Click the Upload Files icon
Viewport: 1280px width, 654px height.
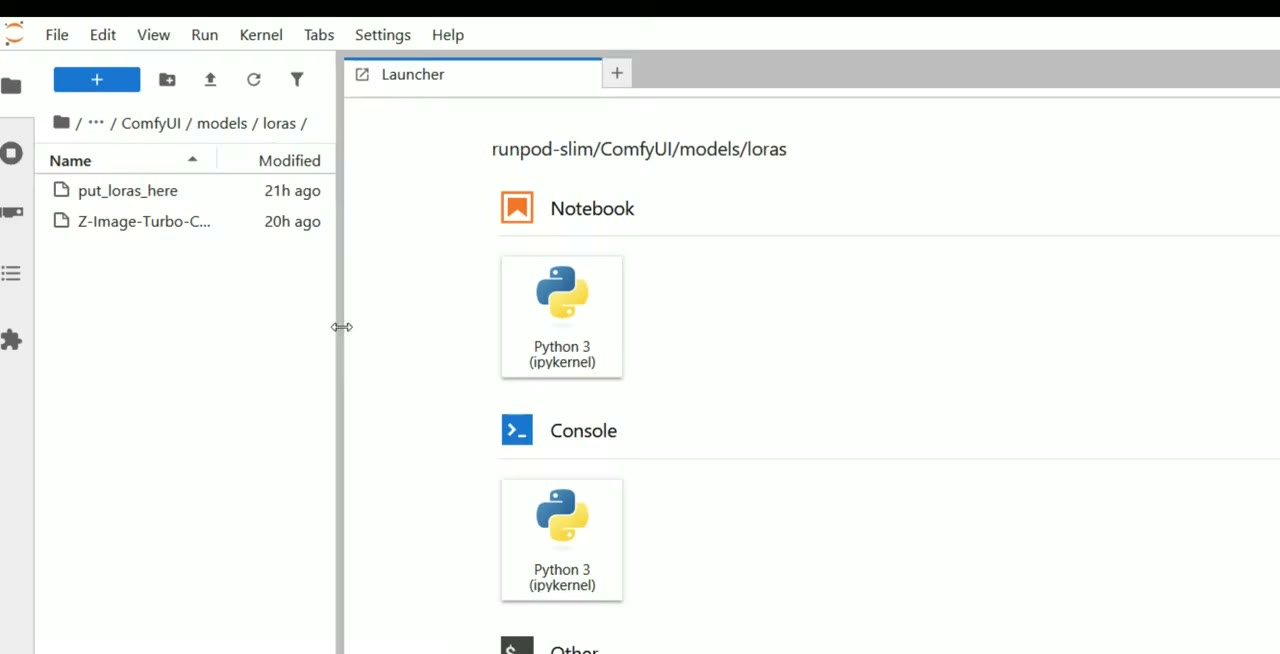coord(210,80)
